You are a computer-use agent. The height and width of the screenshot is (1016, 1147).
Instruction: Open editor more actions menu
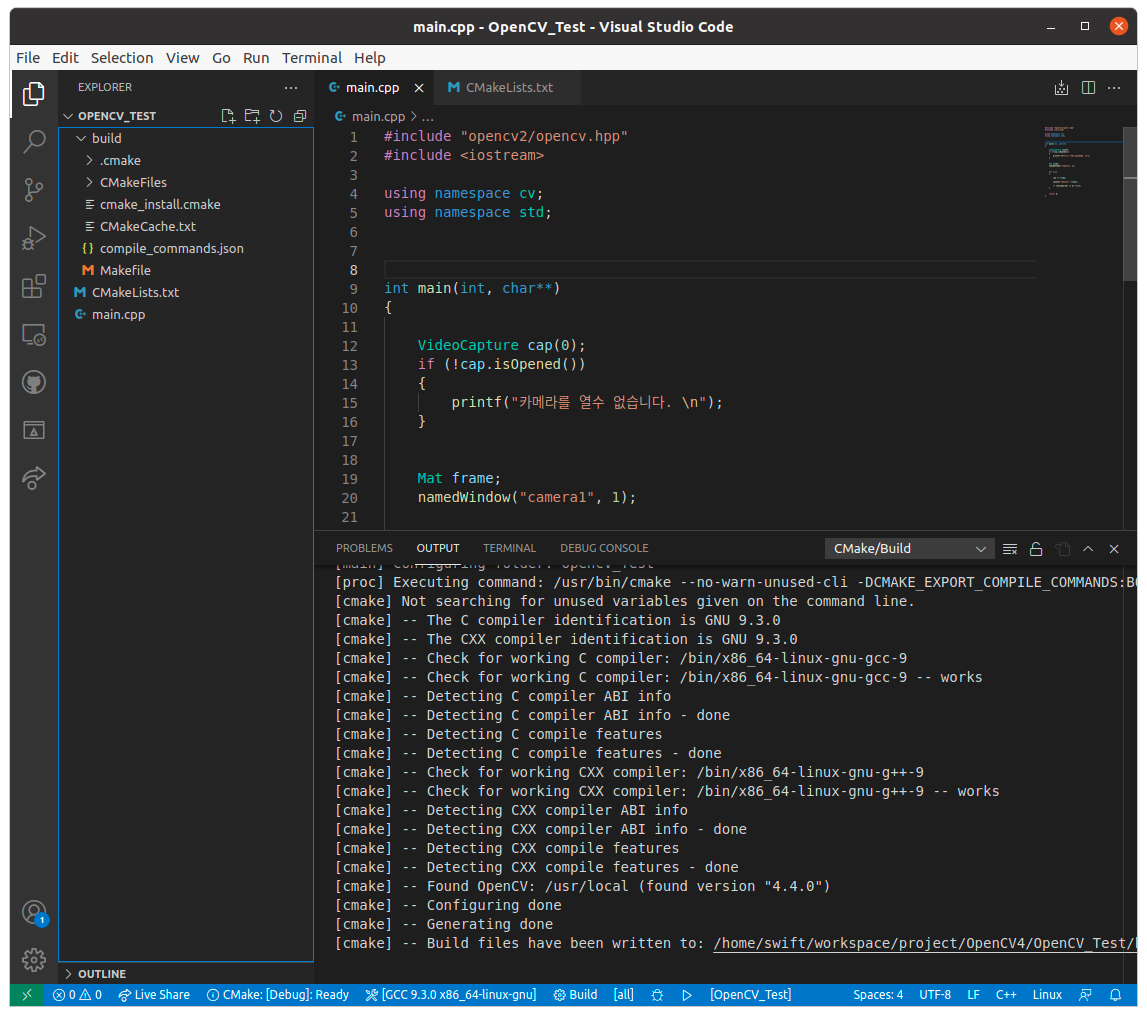(x=1114, y=88)
